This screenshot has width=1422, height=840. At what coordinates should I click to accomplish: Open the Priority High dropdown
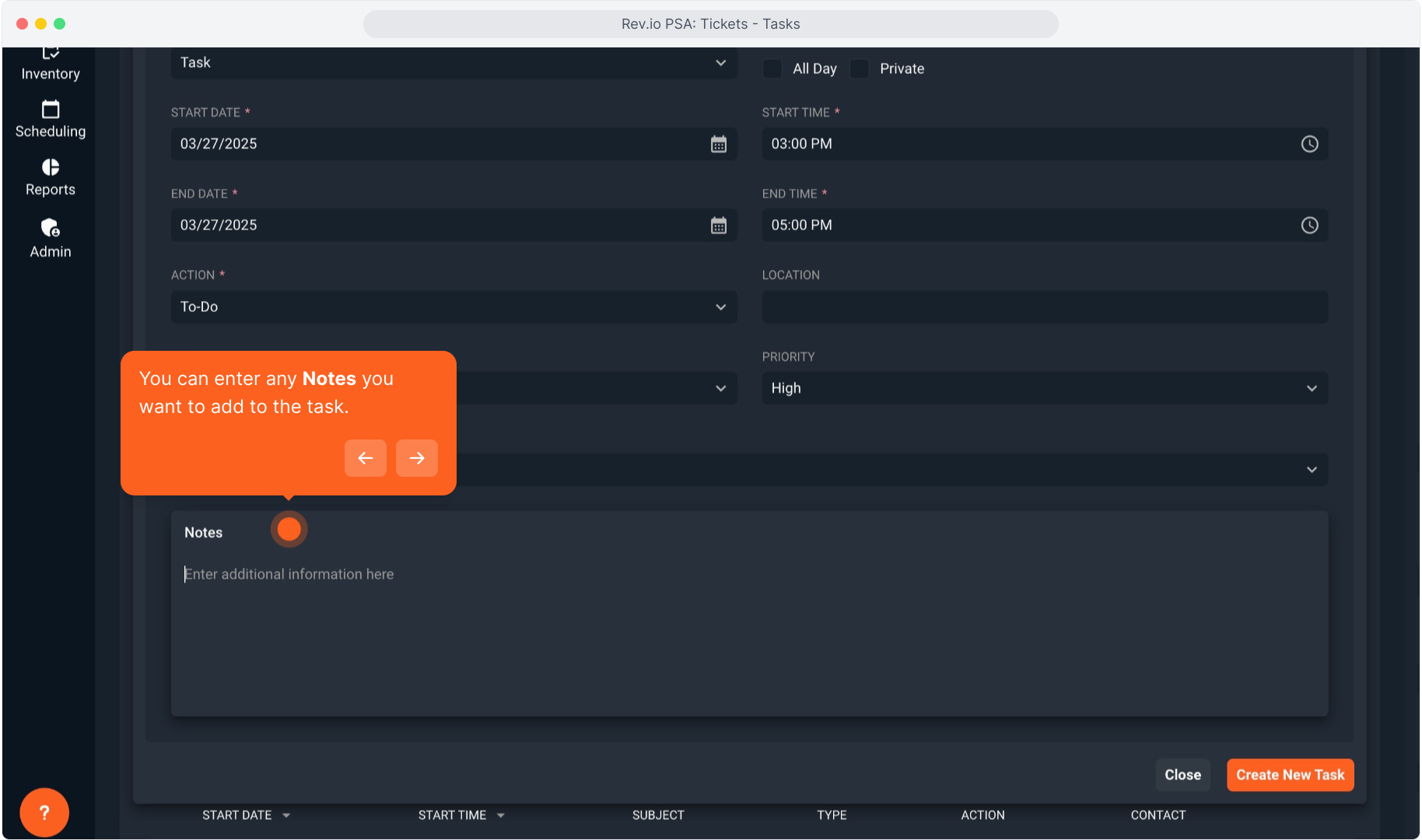[1044, 388]
